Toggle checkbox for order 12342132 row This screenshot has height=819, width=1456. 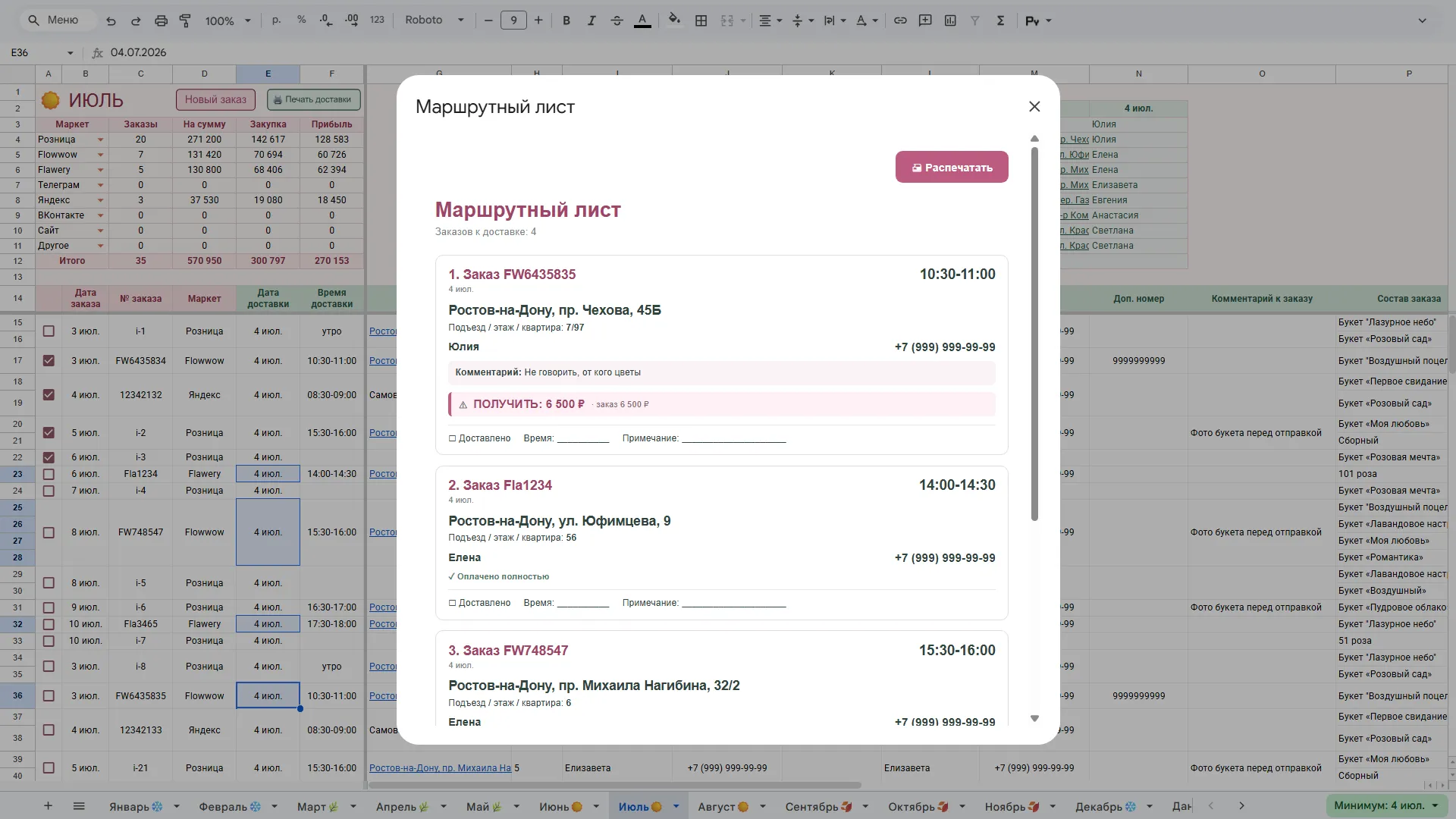49,395
